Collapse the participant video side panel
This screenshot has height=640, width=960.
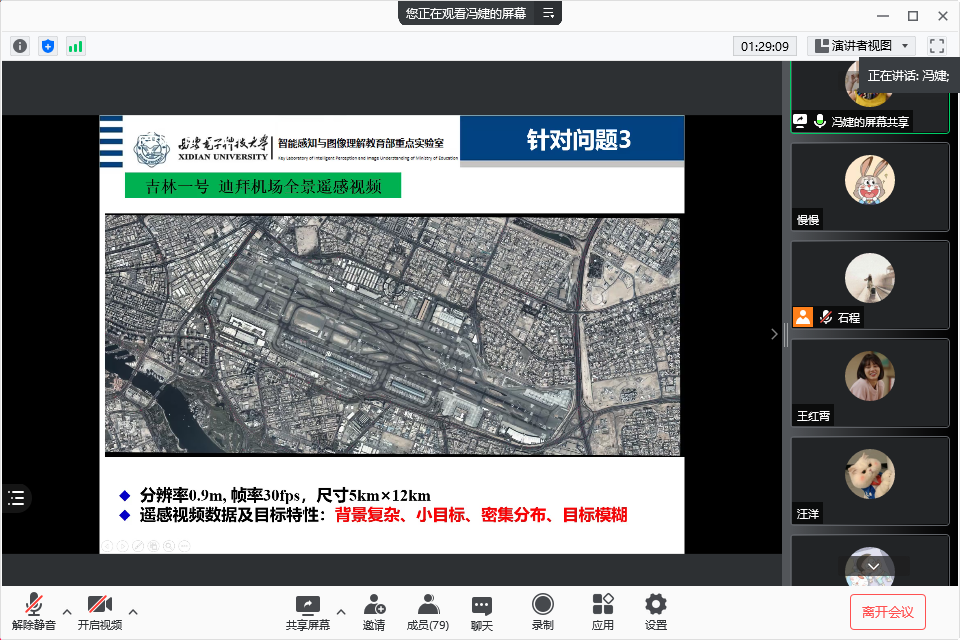click(774, 334)
